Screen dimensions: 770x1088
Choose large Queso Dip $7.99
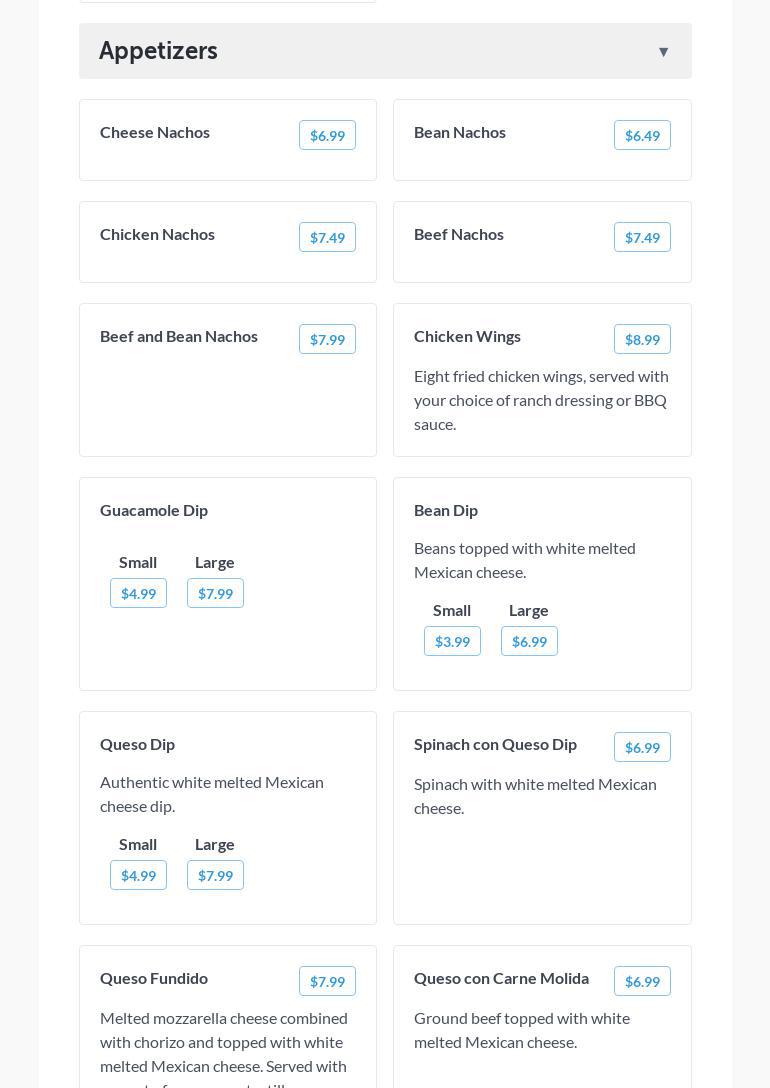click(215, 876)
